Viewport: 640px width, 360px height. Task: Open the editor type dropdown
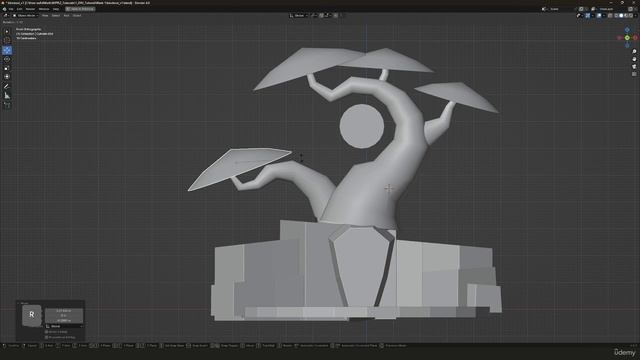click(6, 16)
